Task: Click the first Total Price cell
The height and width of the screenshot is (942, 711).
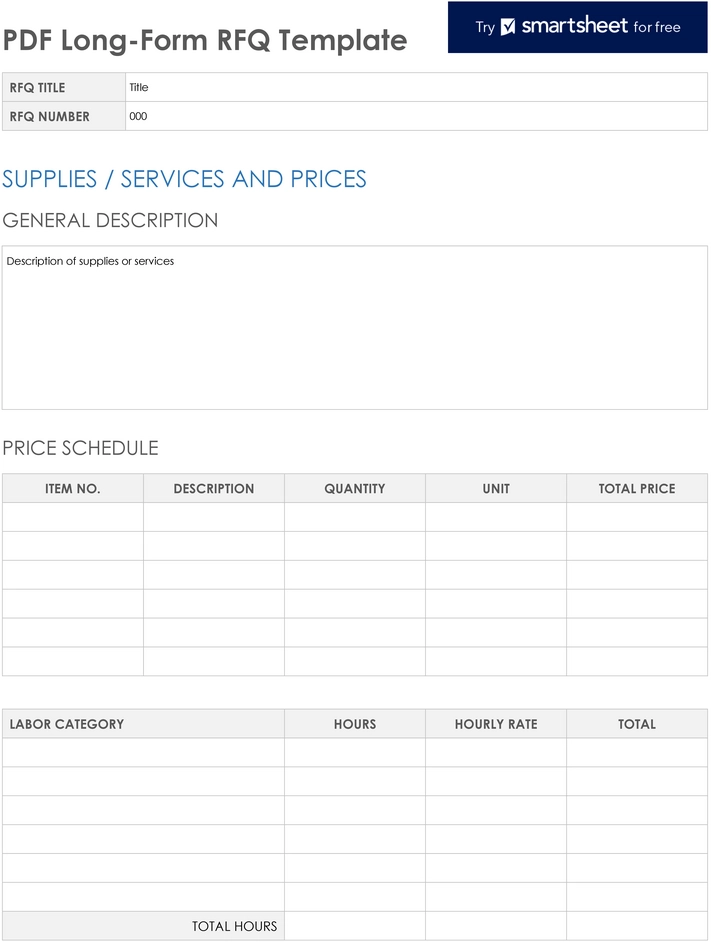Action: [x=637, y=517]
